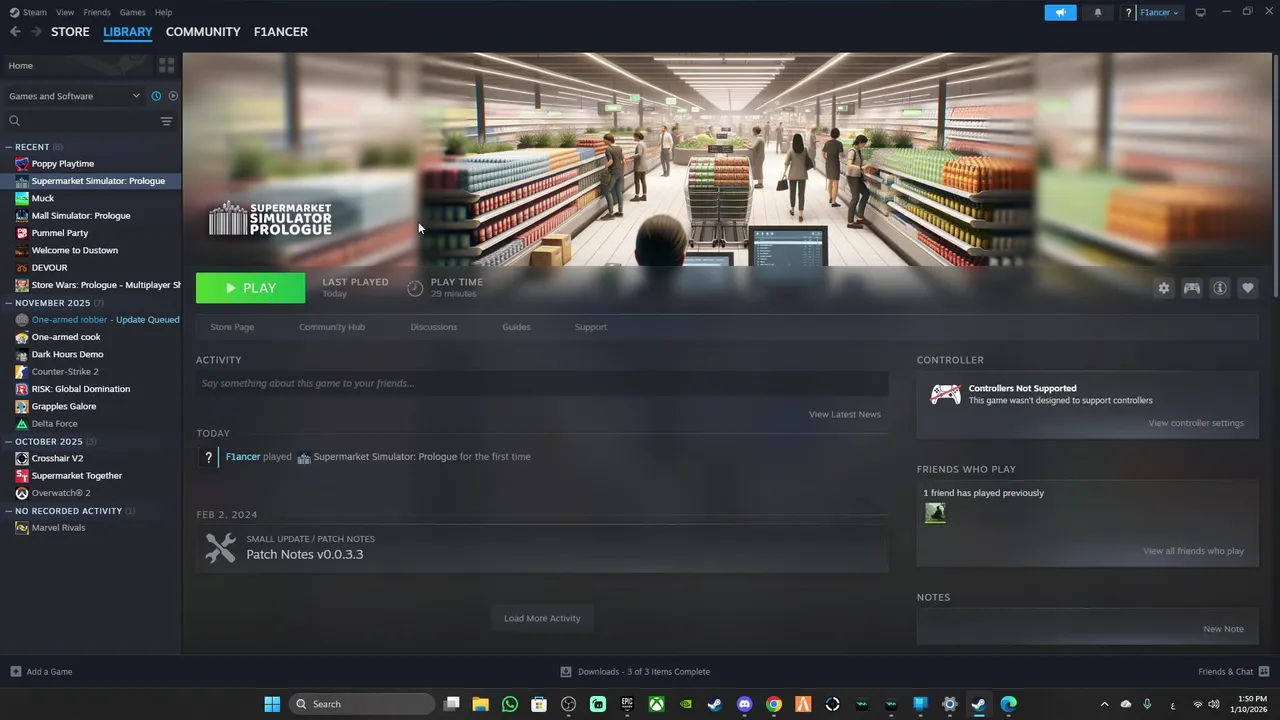Screen dimensions: 1280x720
Task: Toggle ready-to-play filter icon
Action: (x=173, y=96)
